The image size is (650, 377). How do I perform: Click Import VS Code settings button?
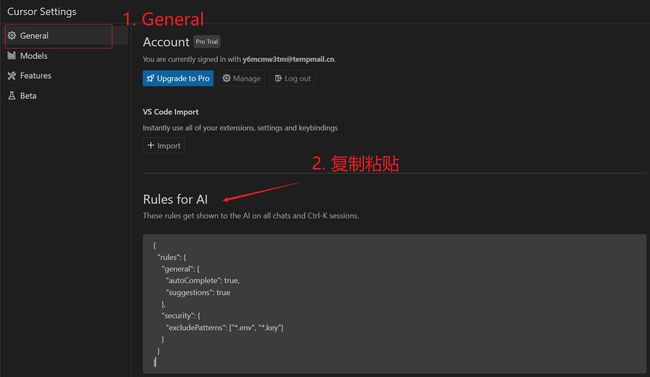point(164,146)
